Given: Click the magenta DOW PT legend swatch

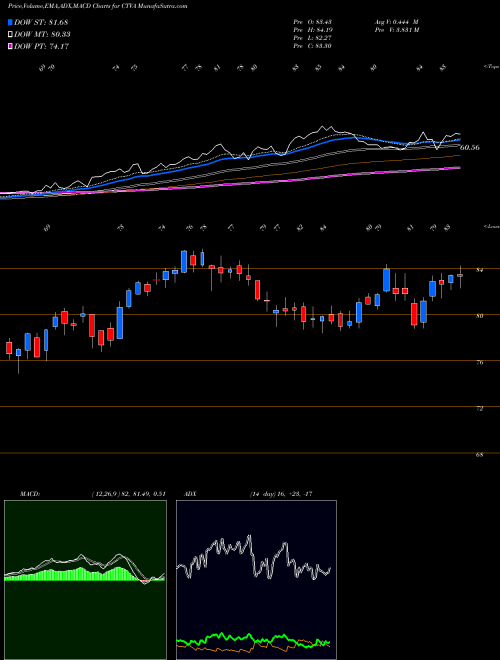Looking at the screenshot, I should click(x=10, y=46).
